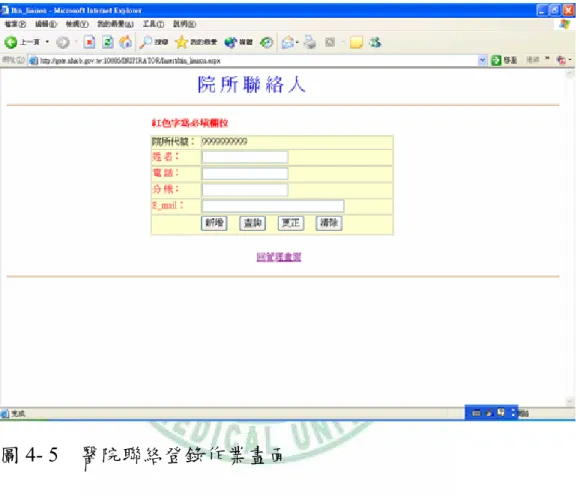580x503 pixels.
Task: Go to Home page icon
Action: click(125, 42)
